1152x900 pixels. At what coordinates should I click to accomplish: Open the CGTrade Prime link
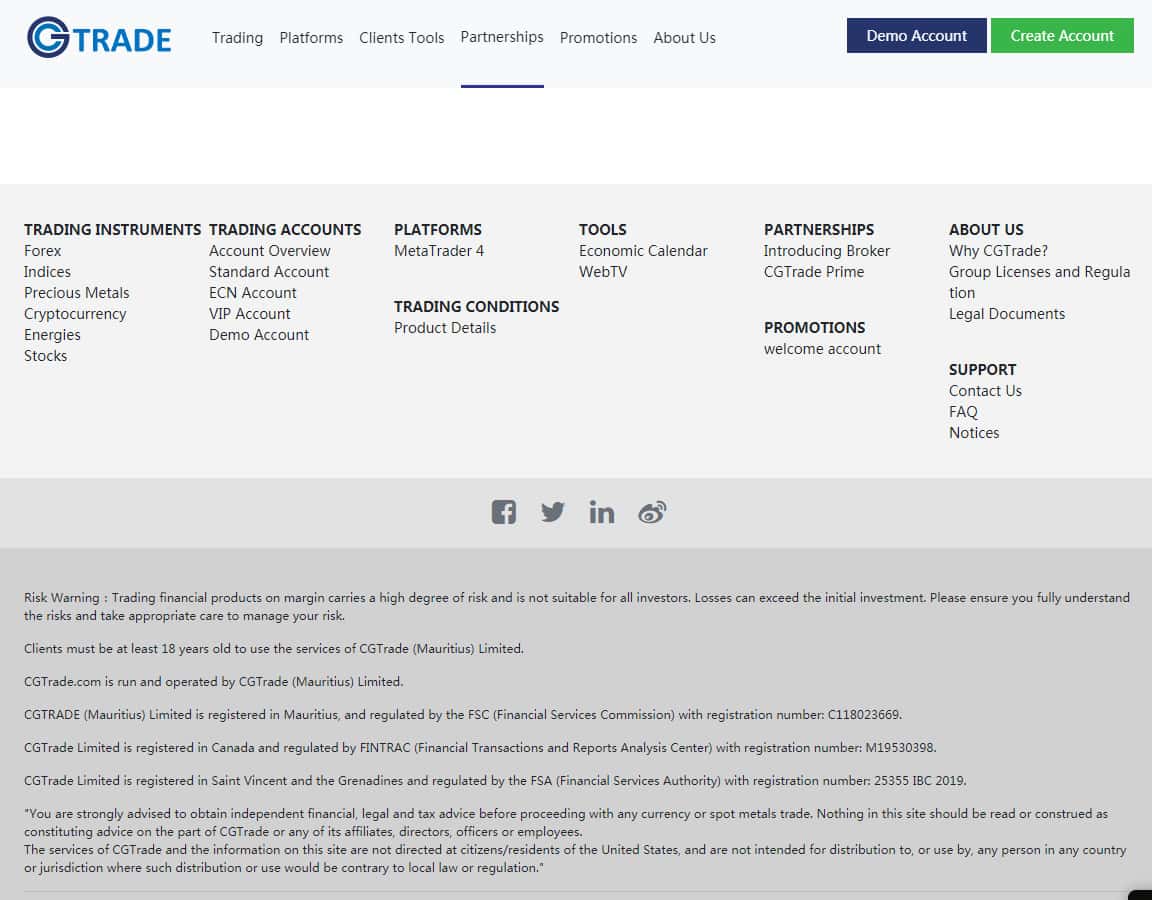pos(813,272)
